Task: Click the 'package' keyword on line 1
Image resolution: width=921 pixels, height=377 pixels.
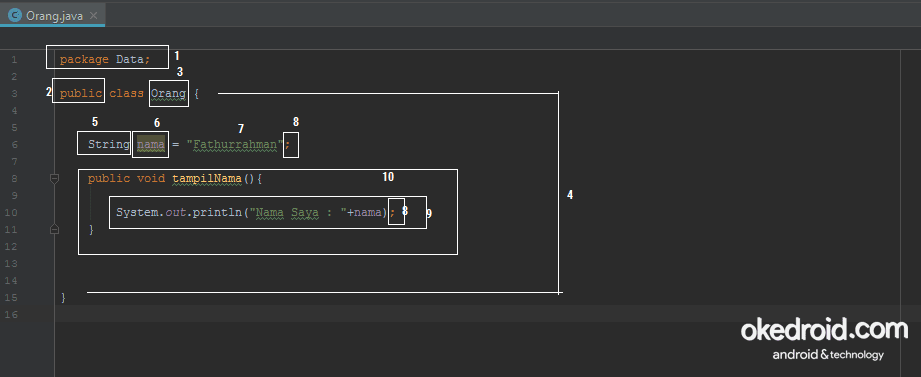Action: click(x=84, y=59)
